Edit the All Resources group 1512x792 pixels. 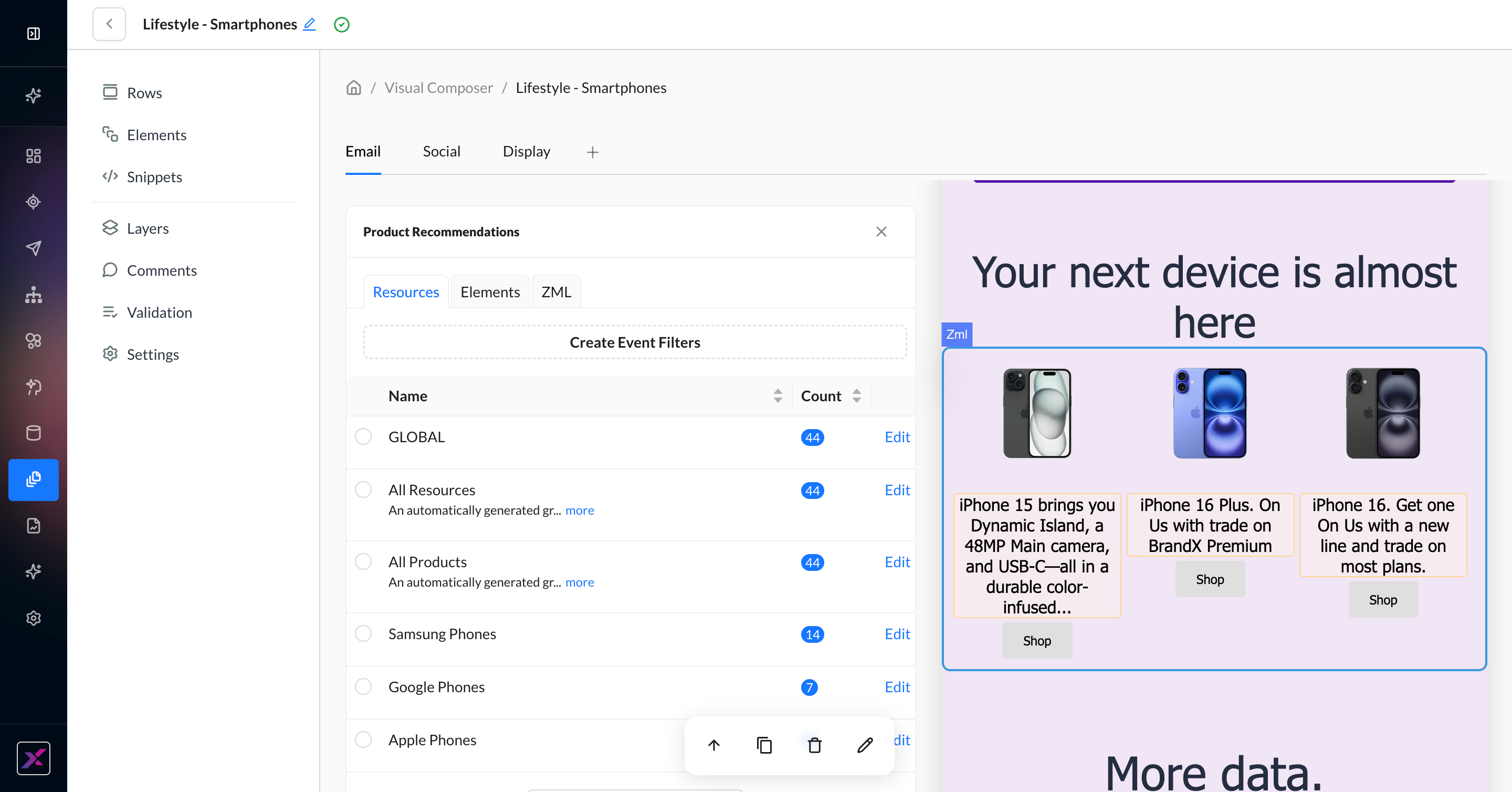(897, 490)
